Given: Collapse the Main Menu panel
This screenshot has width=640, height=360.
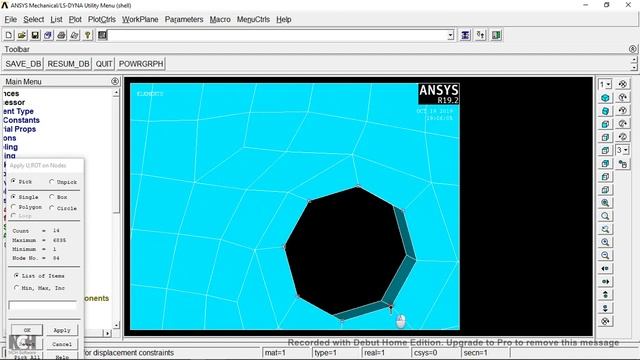Looking at the screenshot, I should click(x=115, y=82).
